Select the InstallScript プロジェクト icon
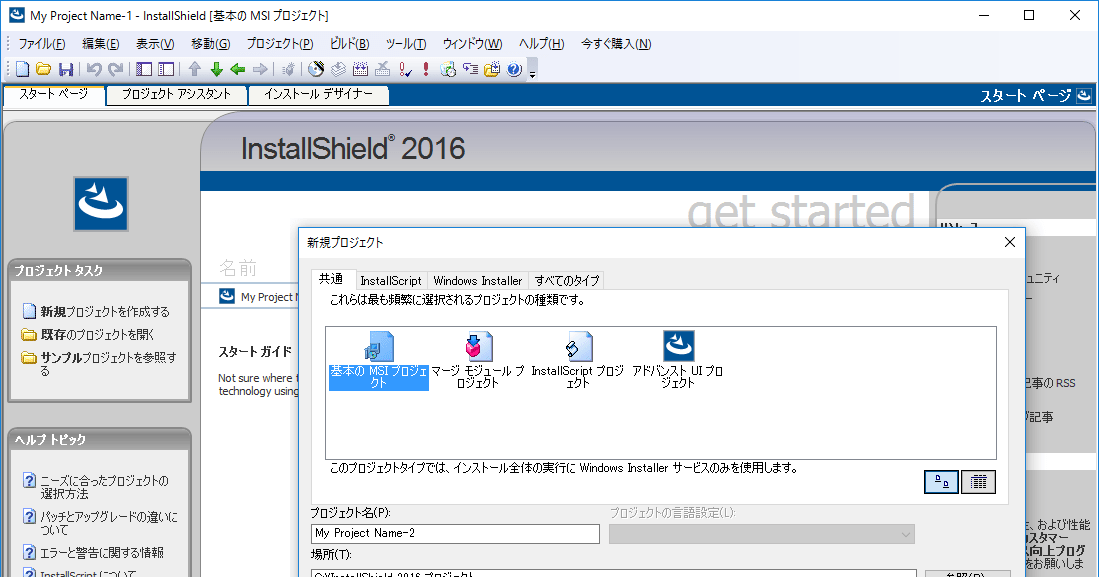The height and width of the screenshot is (577, 1099). point(578,360)
